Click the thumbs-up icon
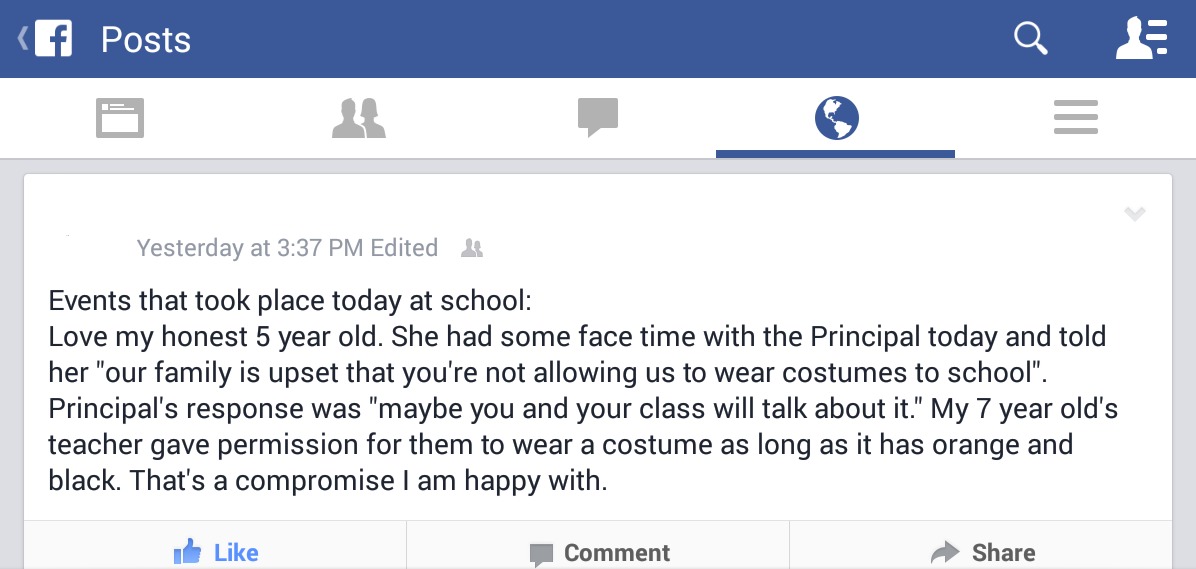This screenshot has height=569, width=1196. click(x=187, y=551)
